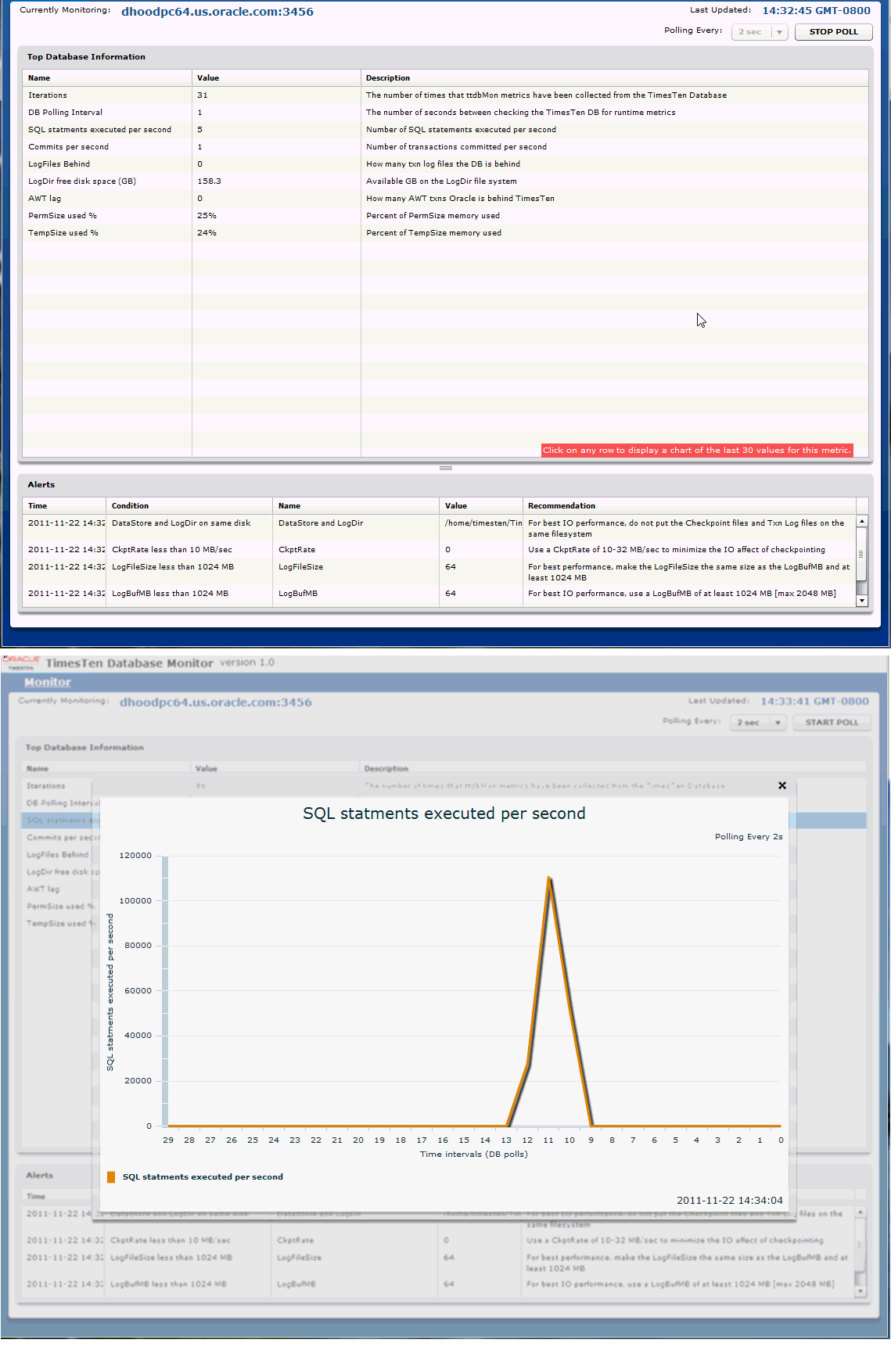Sort top table by Description column header

coord(614,77)
